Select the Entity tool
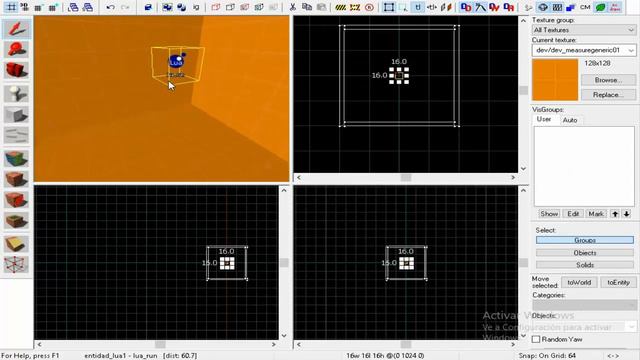The image size is (640, 360). point(16,94)
